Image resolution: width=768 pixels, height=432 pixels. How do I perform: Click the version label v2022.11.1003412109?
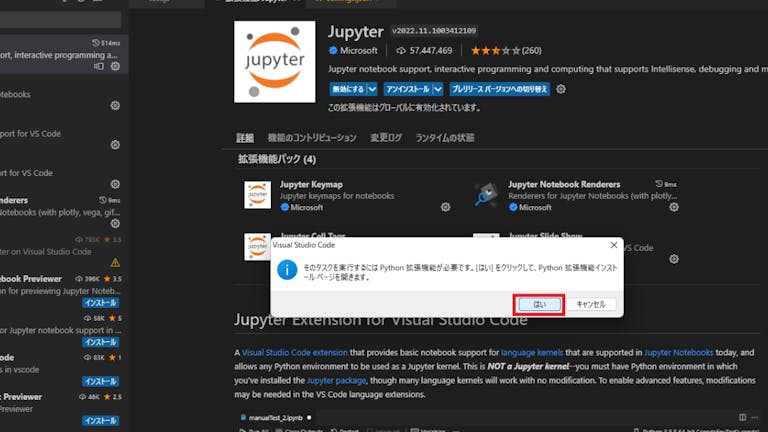(434, 31)
